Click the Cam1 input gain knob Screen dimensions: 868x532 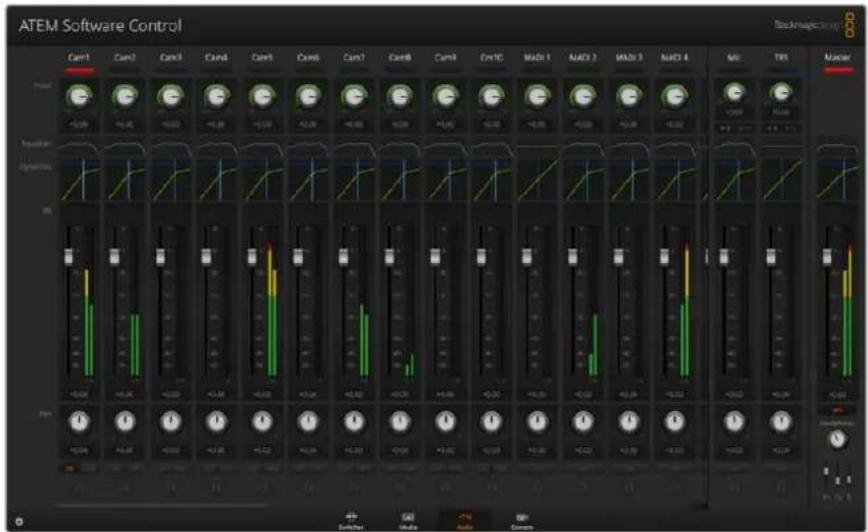pyautogui.click(x=79, y=96)
